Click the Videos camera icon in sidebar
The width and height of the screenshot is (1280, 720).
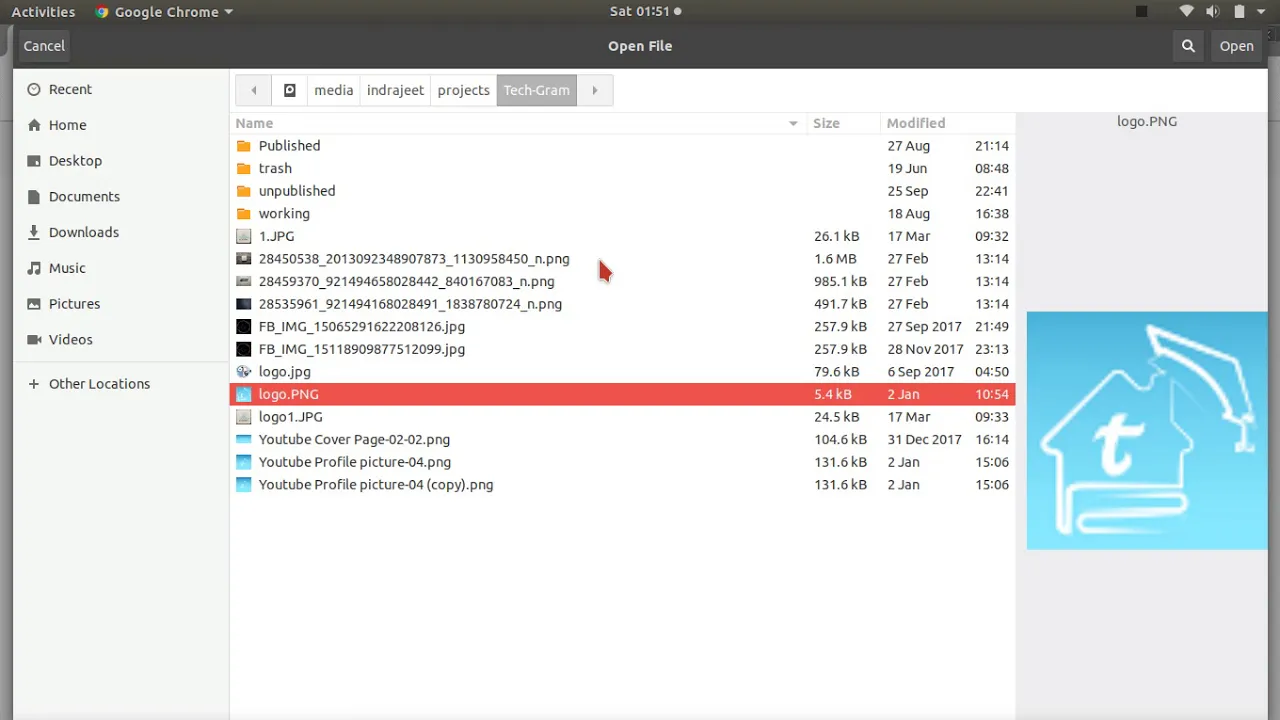tap(34, 340)
